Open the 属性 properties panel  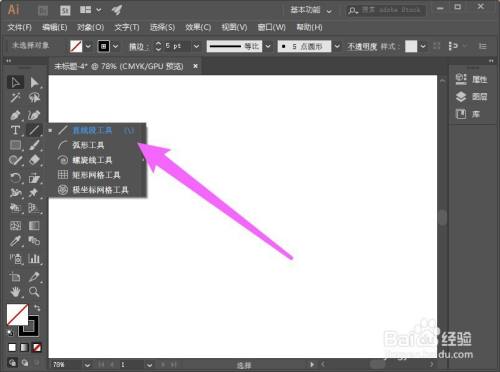coord(472,79)
